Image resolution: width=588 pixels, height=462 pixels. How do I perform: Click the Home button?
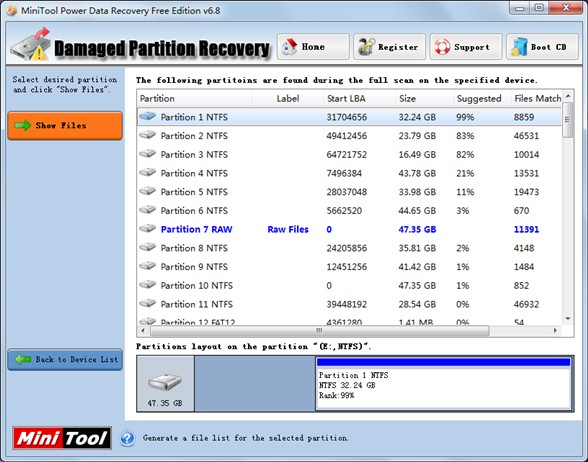point(313,47)
